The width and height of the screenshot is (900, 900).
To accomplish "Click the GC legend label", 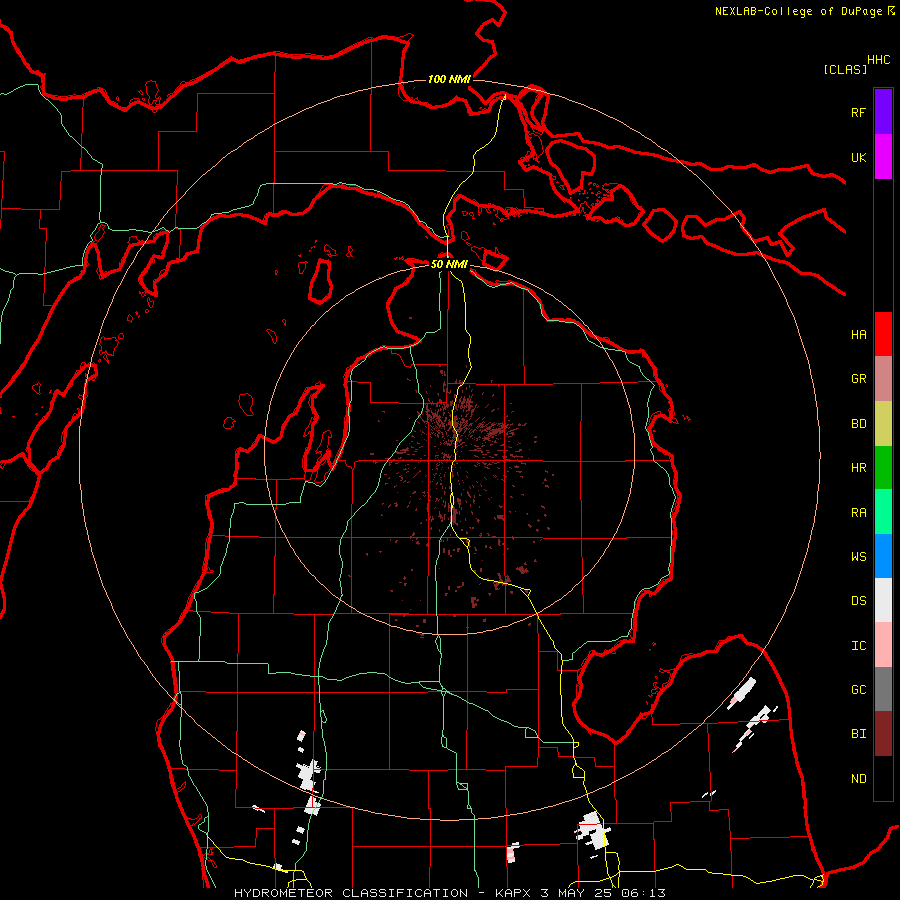I will 858,690.
